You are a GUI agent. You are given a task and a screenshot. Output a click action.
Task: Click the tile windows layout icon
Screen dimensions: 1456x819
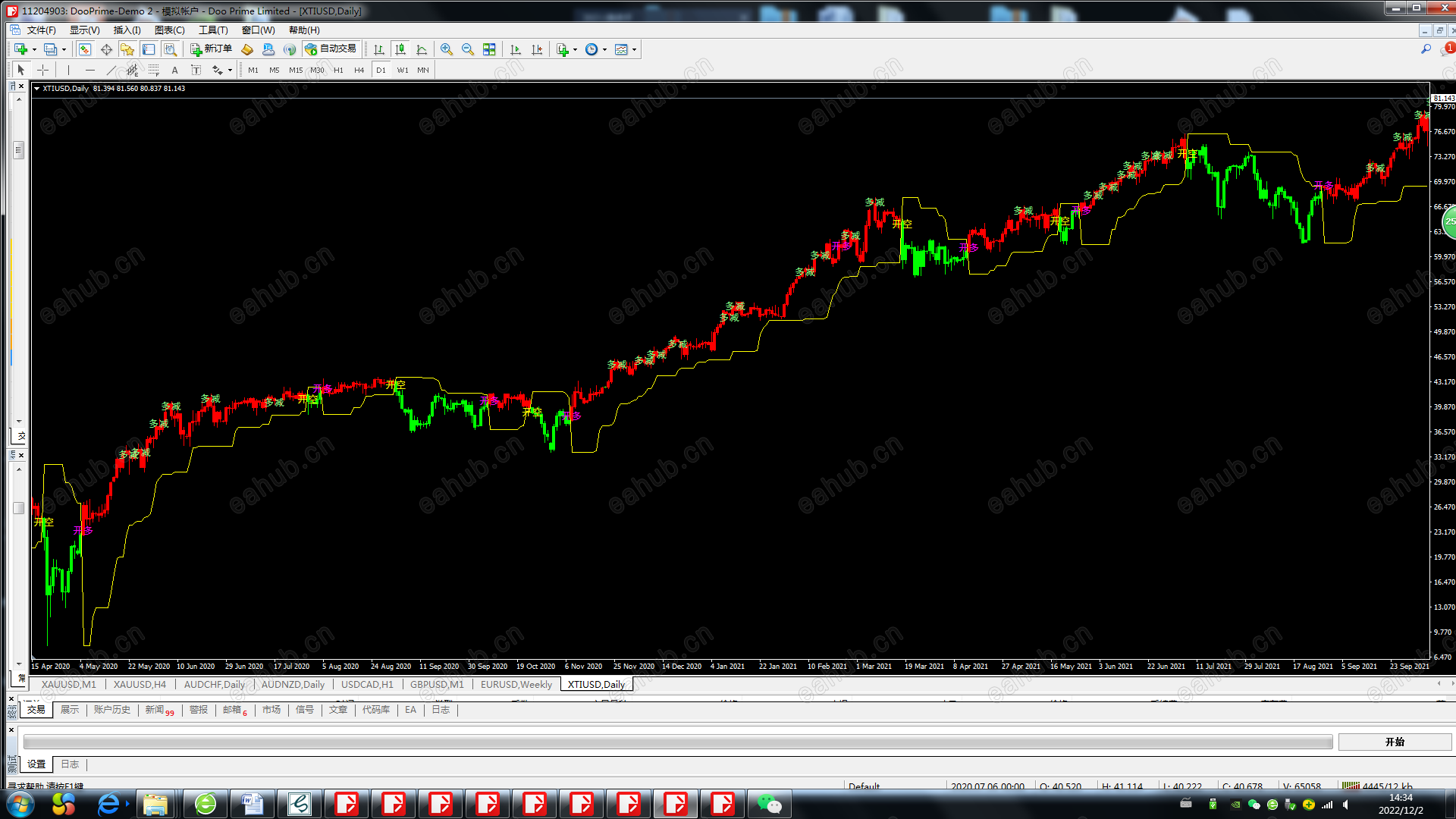click(x=489, y=49)
